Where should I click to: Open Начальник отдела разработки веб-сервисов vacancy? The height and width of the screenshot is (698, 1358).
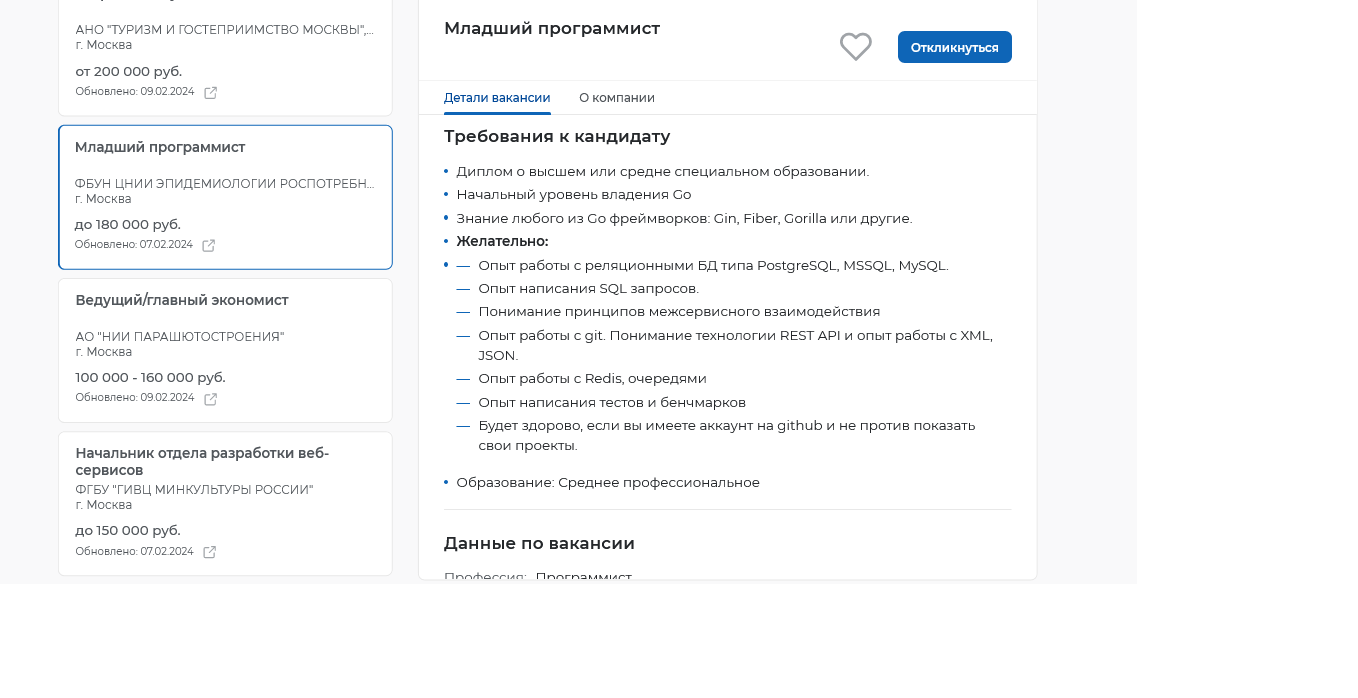(x=202, y=461)
